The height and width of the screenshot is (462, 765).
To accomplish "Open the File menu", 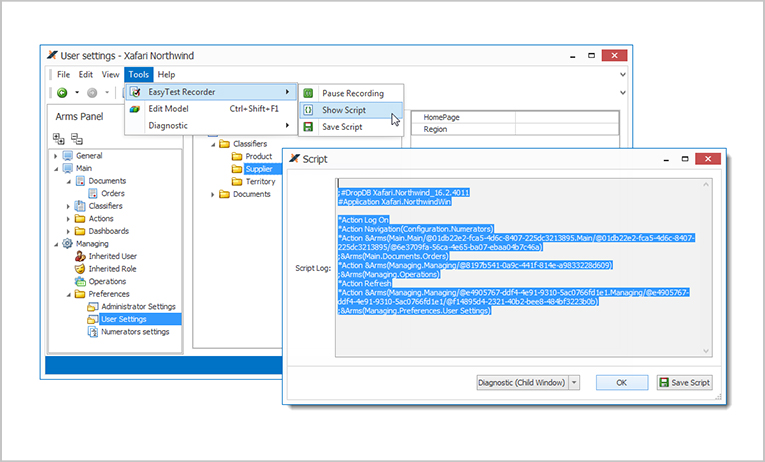I will coord(63,75).
